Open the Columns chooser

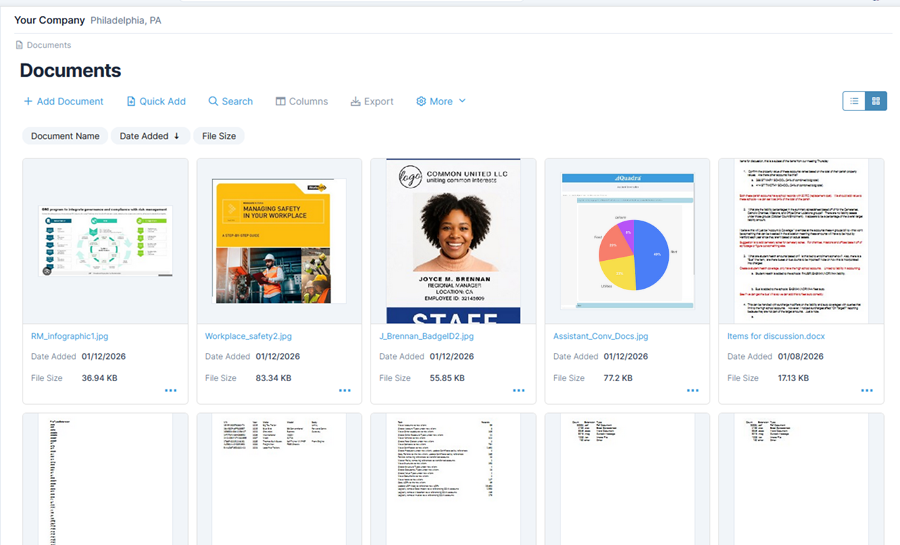click(301, 101)
